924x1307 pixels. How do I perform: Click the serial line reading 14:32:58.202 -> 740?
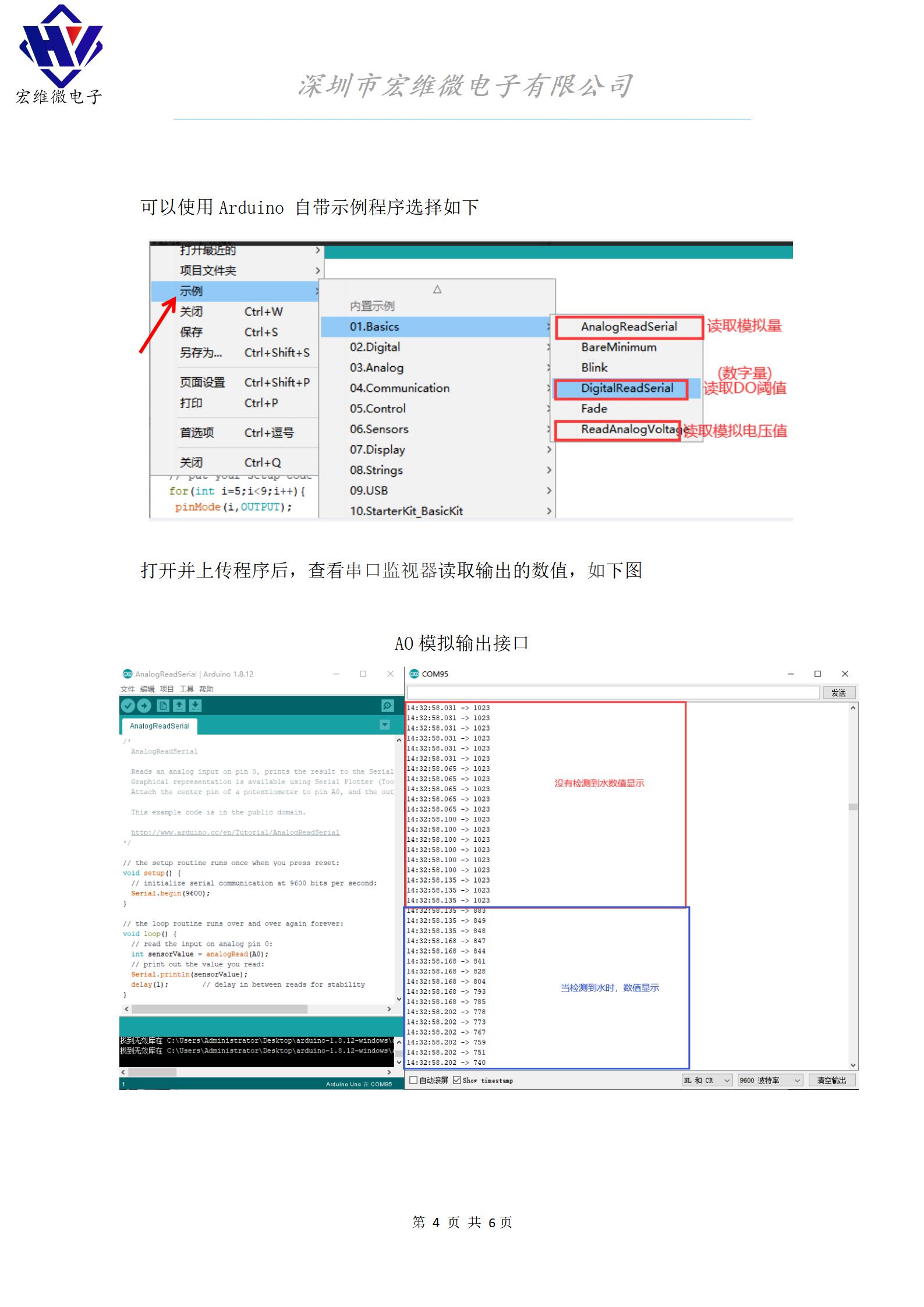coord(446,1062)
